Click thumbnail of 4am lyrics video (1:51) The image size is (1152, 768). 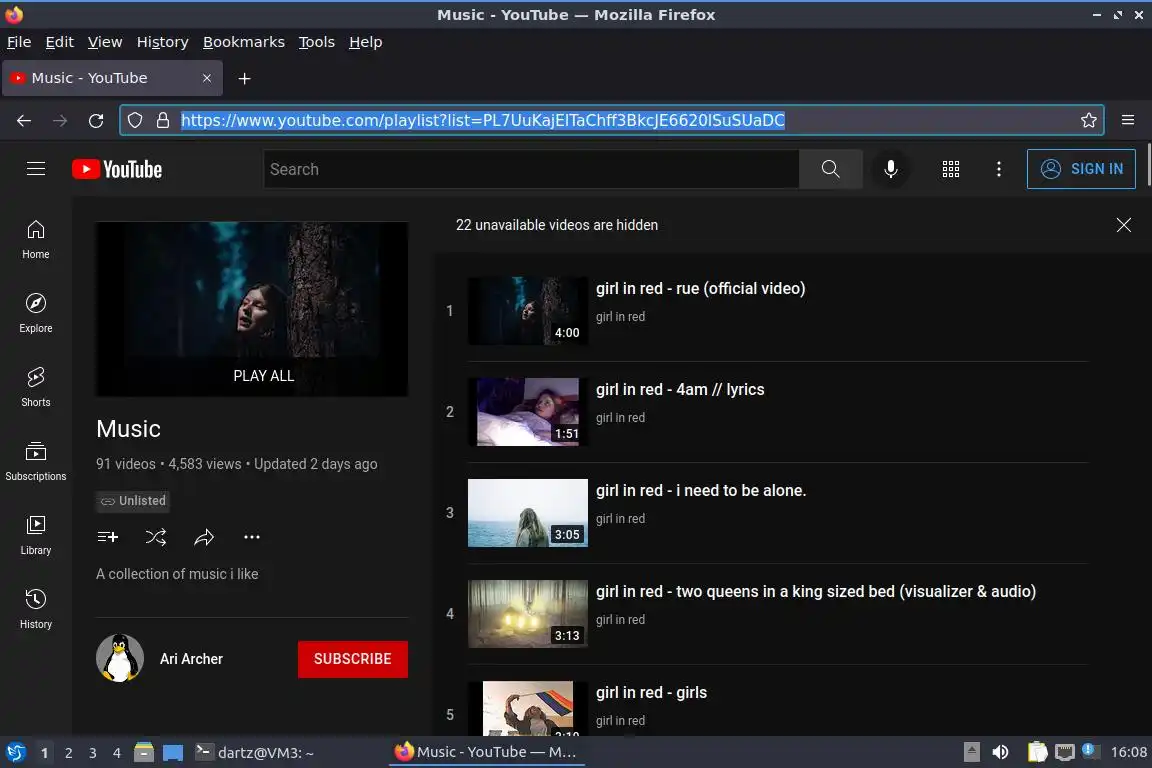(x=528, y=412)
